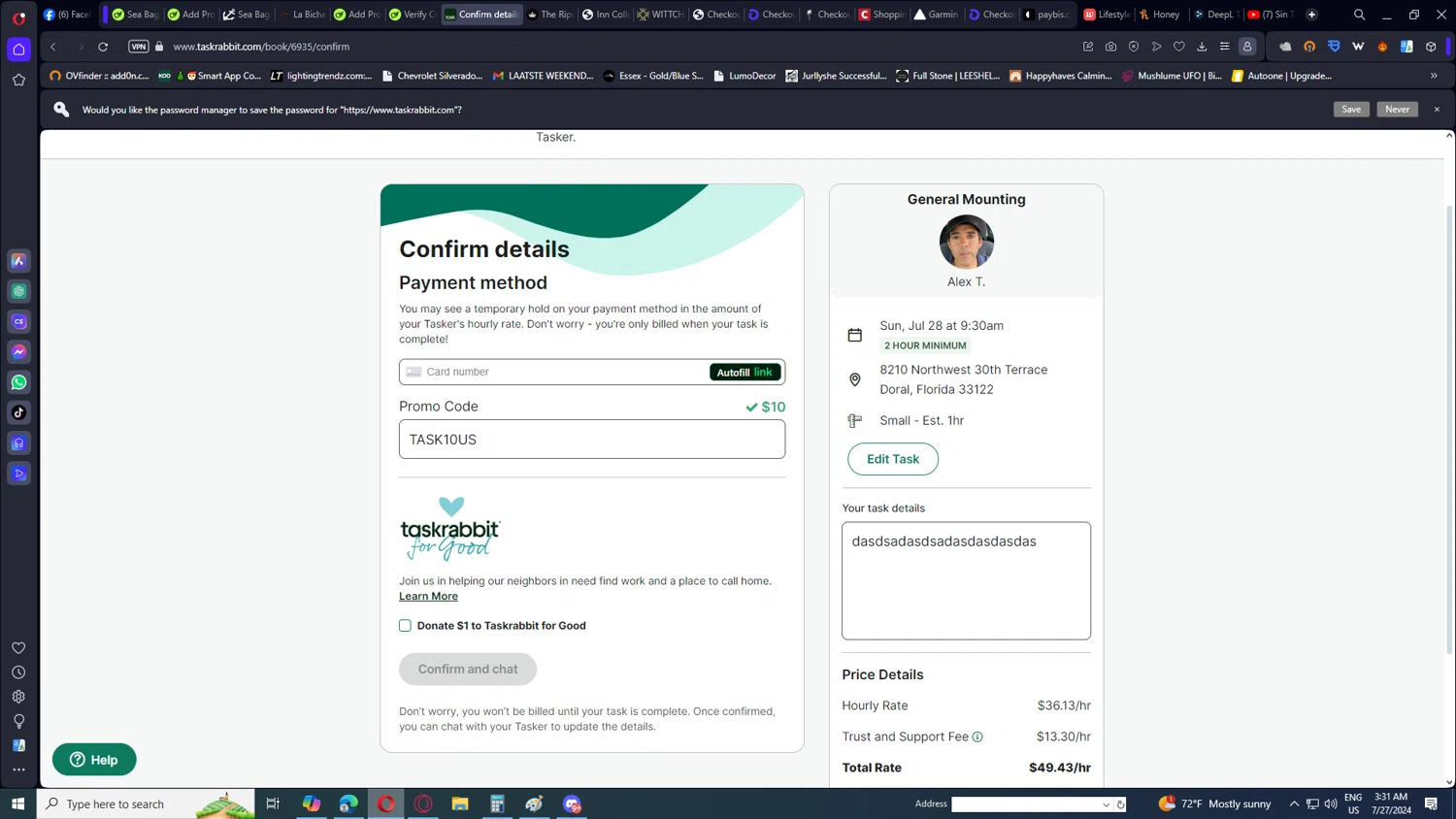1456x819 pixels.
Task: Click the volume icon in system tray
Action: click(x=1331, y=803)
